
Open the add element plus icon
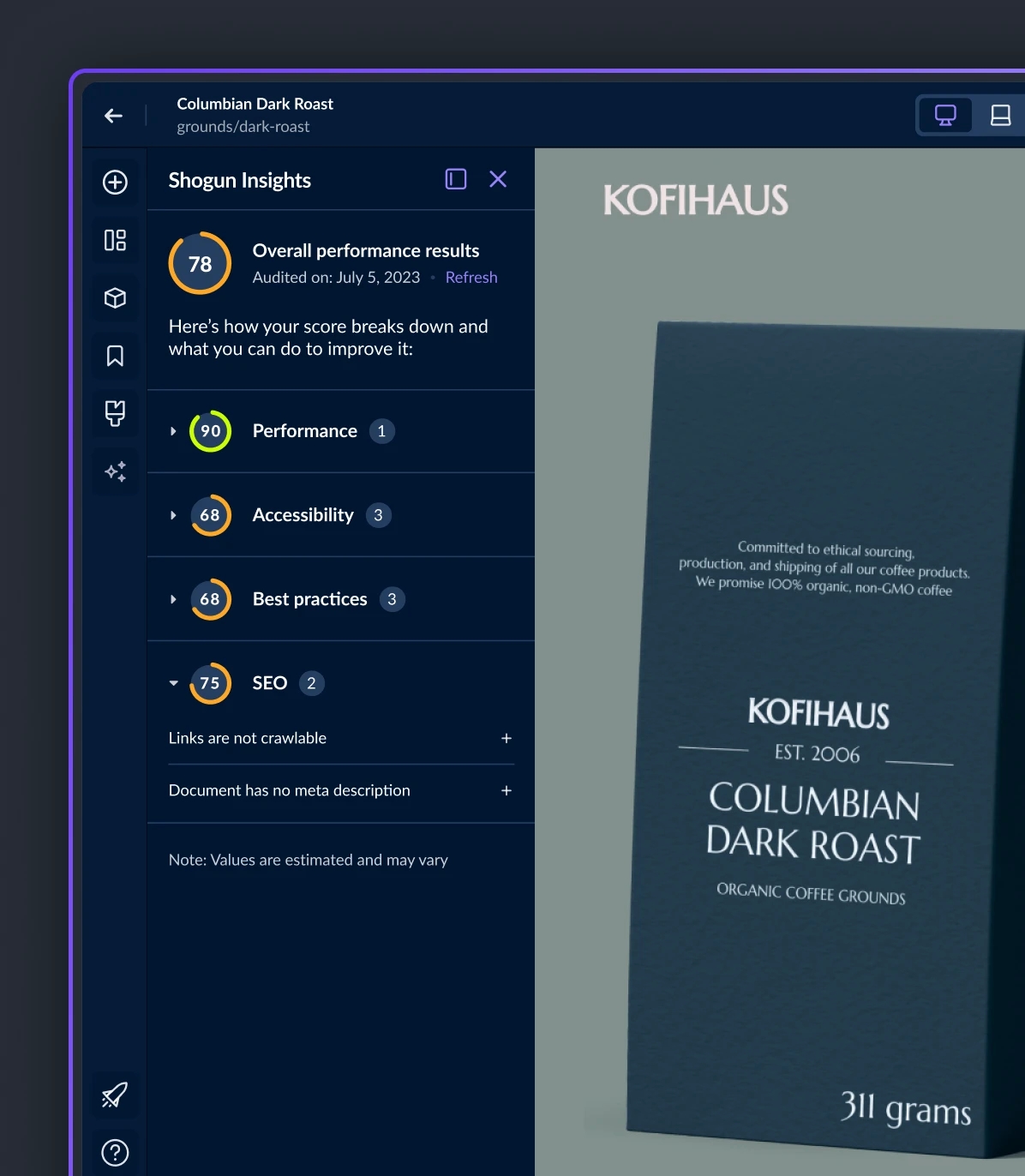click(x=115, y=183)
